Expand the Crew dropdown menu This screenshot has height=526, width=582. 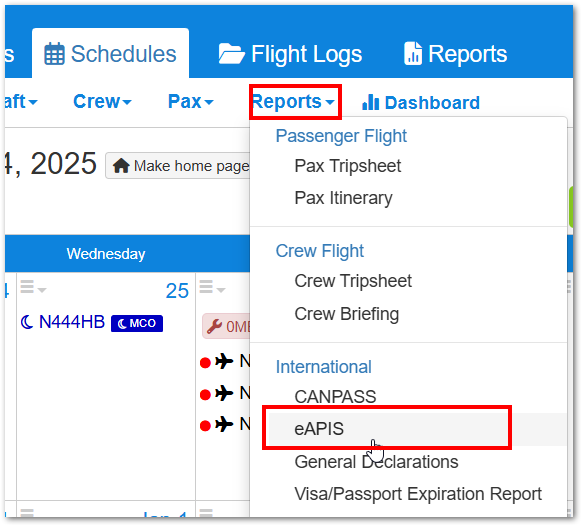(x=102, y=101)
